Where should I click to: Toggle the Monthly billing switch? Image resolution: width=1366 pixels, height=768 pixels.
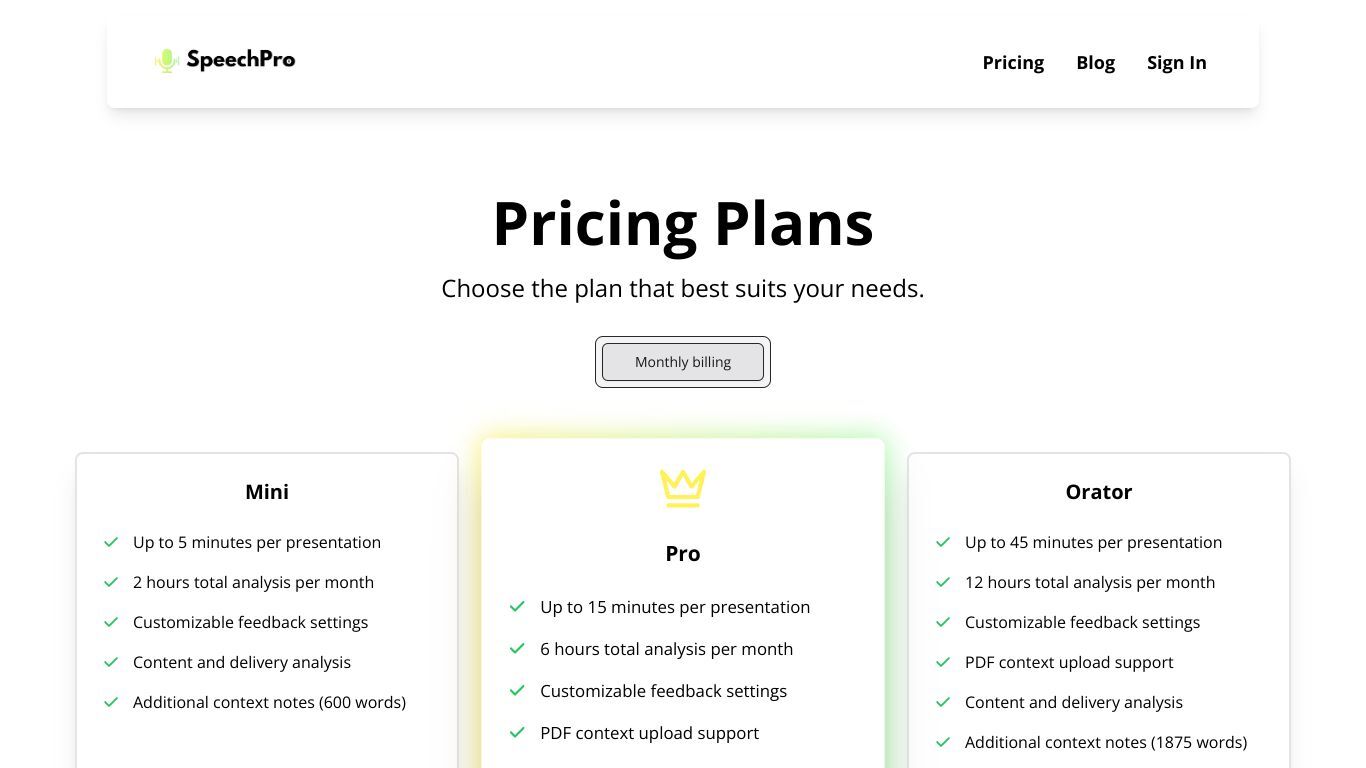[683, 362]
